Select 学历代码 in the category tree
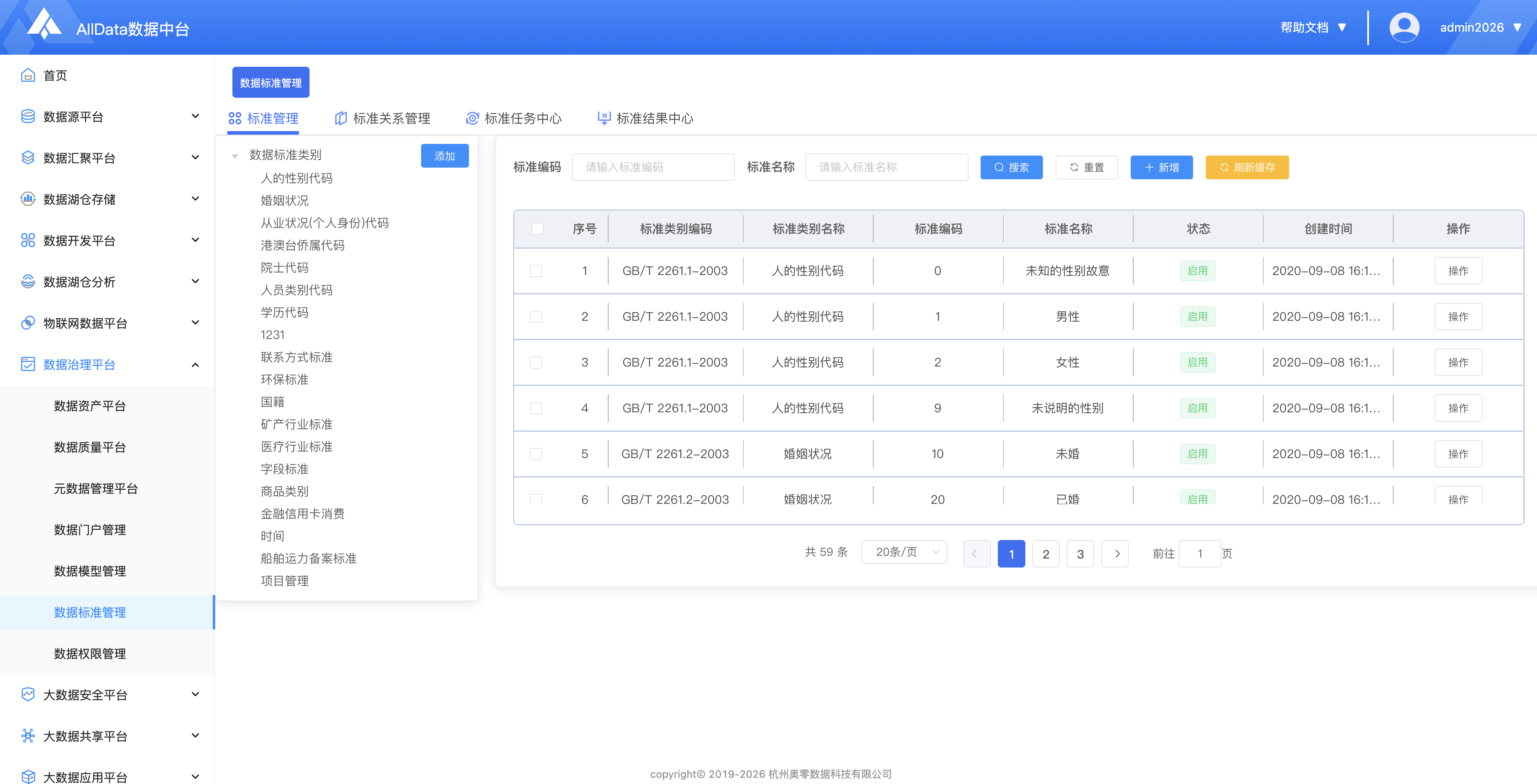Viewport: 1537px width, 784px height. [284, 312]
